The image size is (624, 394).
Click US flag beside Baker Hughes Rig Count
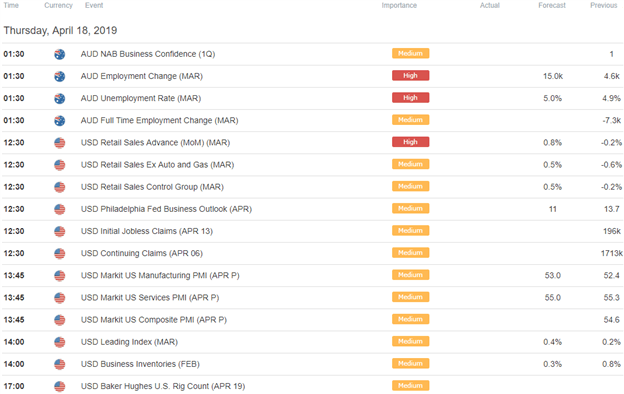(x=60, y=386)
